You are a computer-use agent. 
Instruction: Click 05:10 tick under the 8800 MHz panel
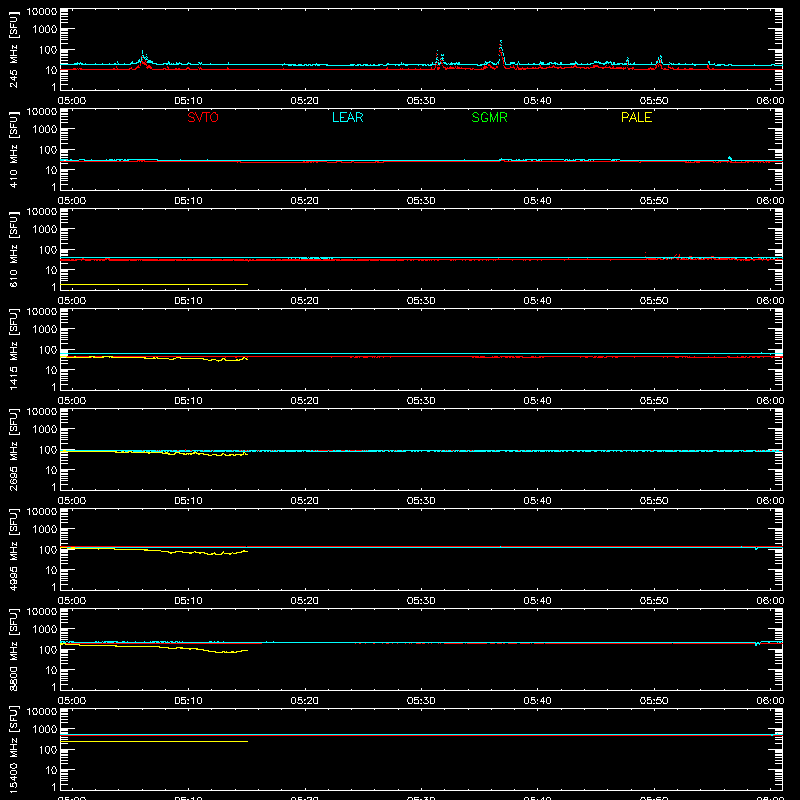(188, 701)
